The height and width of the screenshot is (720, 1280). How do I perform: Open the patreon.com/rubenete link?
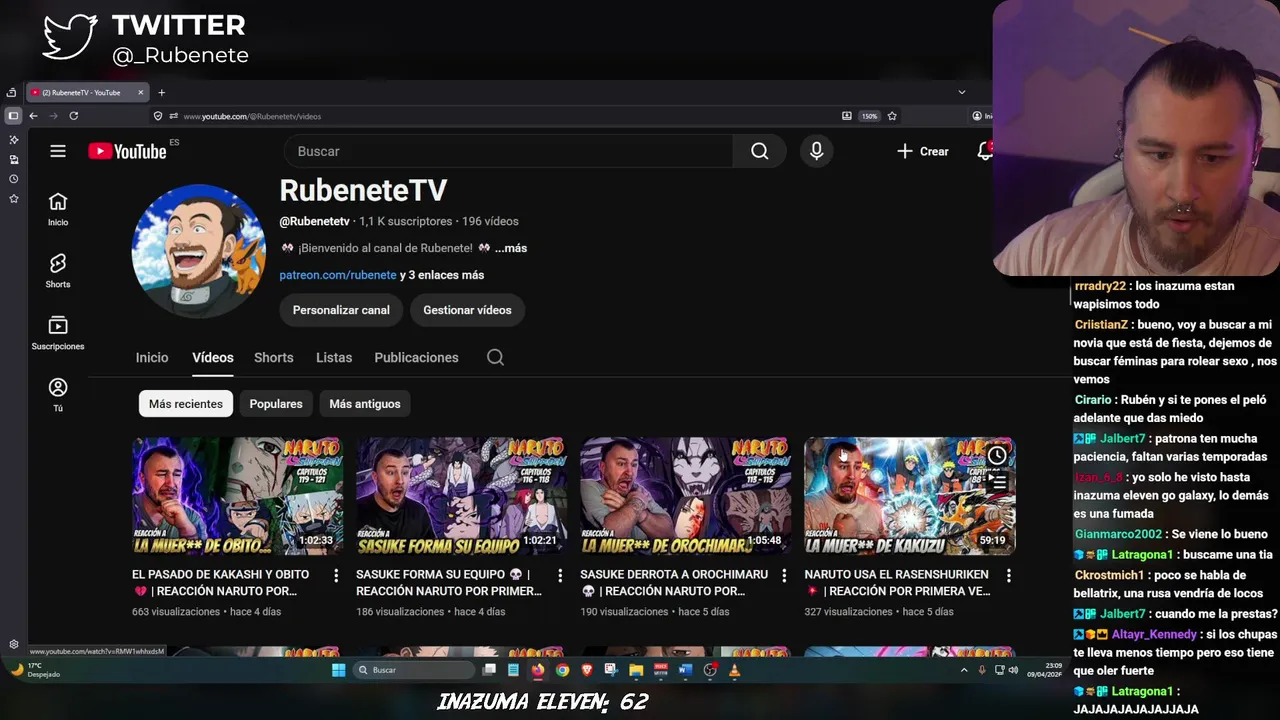click(x=338, y=275)
